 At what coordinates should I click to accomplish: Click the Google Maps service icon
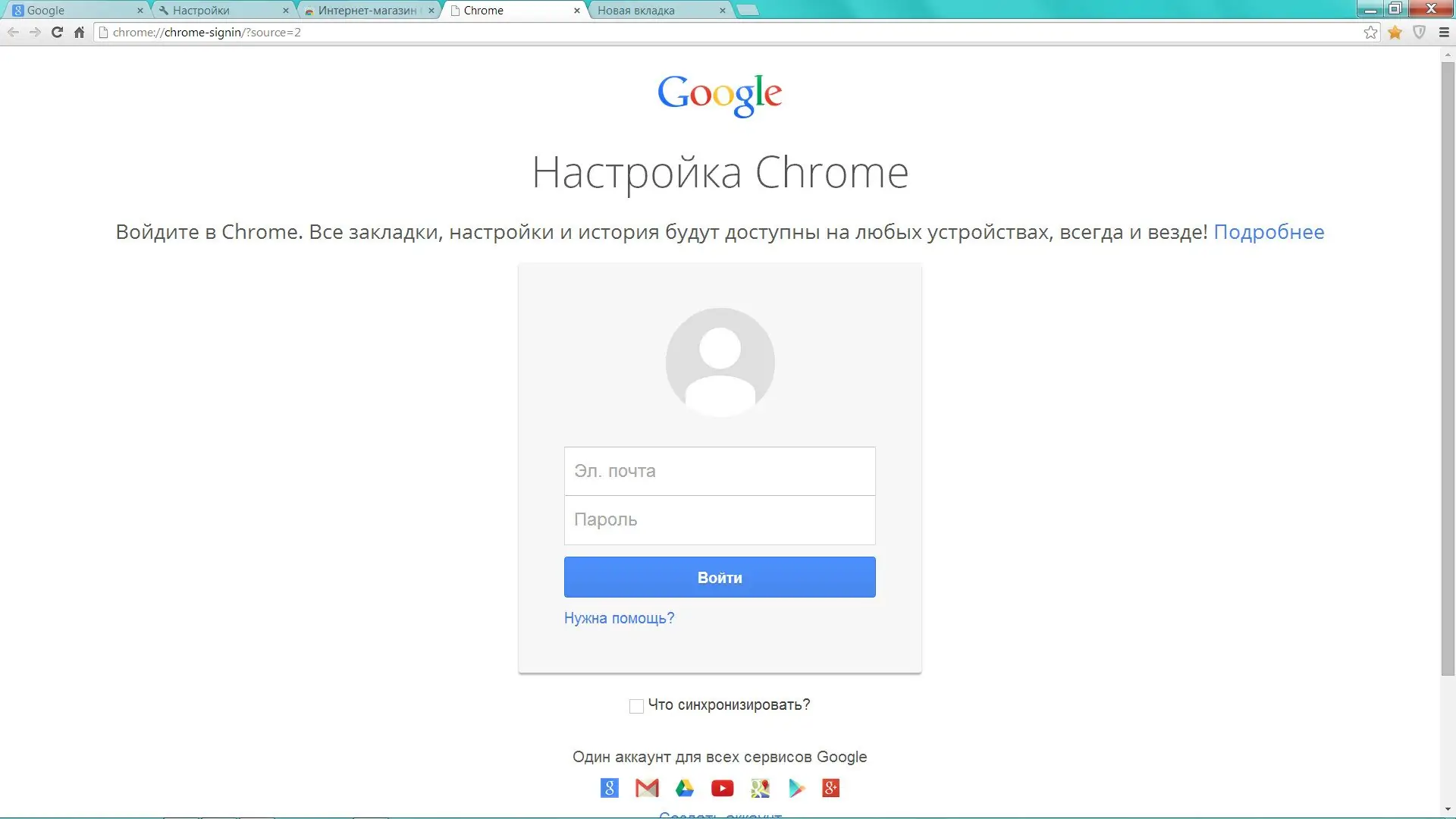(760, 788)
